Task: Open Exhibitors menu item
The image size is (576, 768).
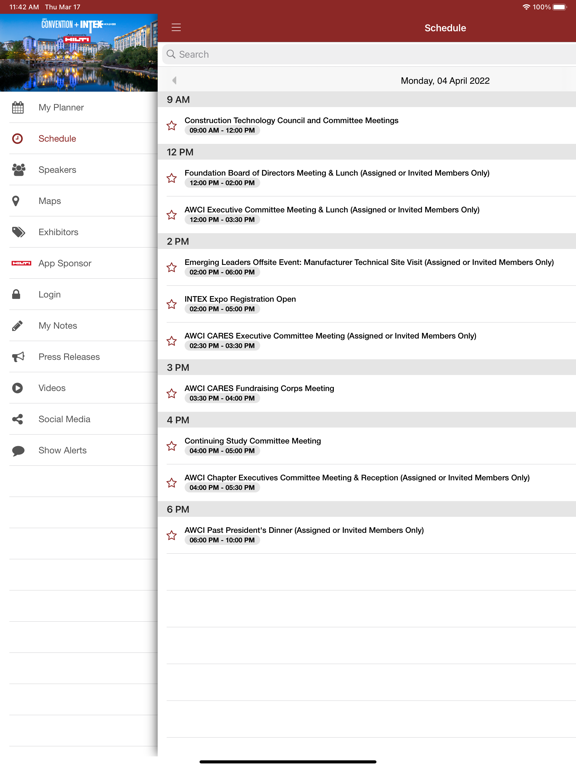Action: [x=78, y=232]
